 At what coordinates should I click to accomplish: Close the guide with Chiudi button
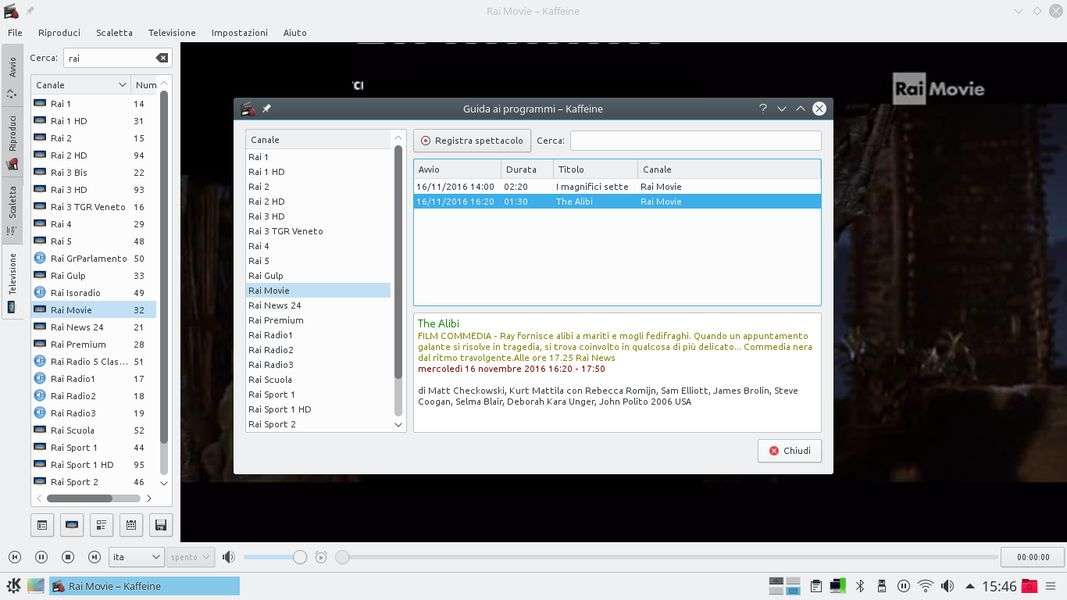pos(789,451)
